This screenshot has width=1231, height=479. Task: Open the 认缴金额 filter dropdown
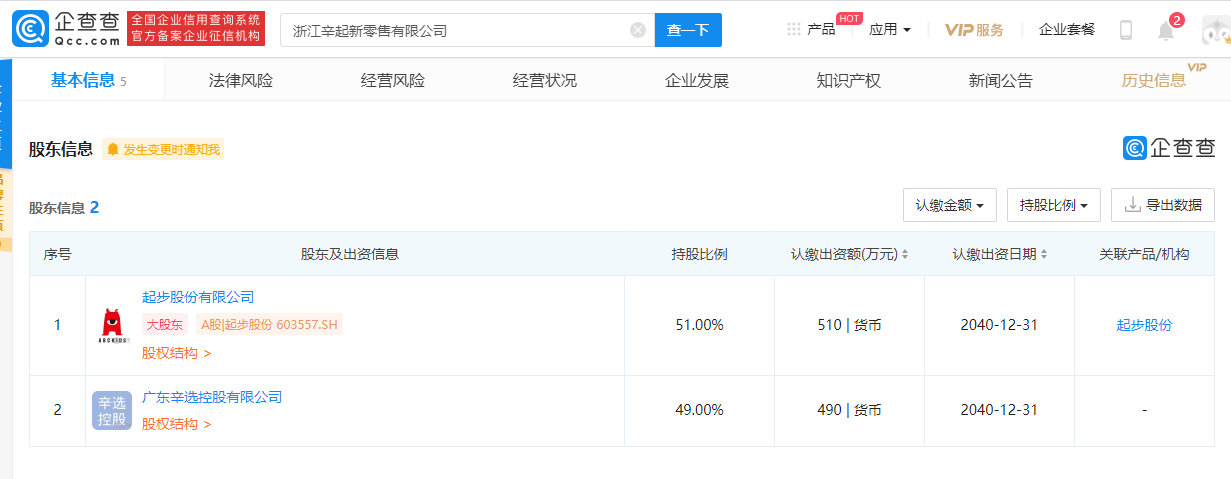949,205
